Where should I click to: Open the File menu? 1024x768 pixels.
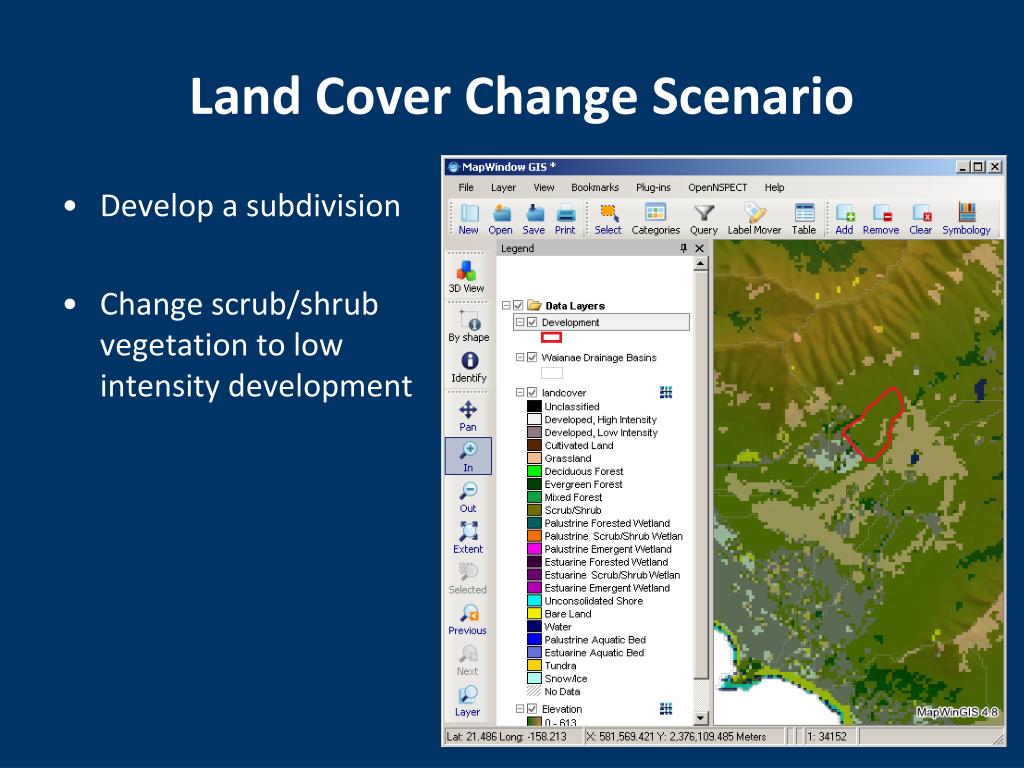(466, 187)
